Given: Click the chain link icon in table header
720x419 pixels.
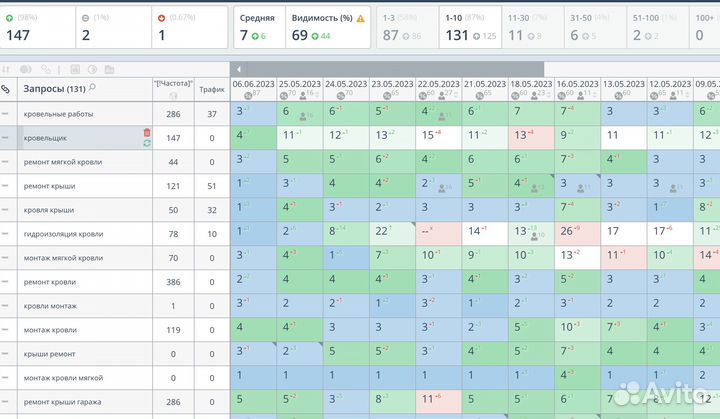Looking at the screenshot, I should click(x=7, y=89).
